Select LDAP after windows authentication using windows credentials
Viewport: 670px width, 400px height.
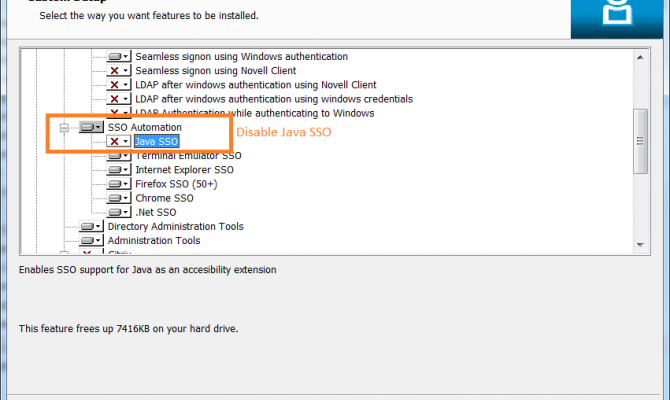click(x=274, y=99)
